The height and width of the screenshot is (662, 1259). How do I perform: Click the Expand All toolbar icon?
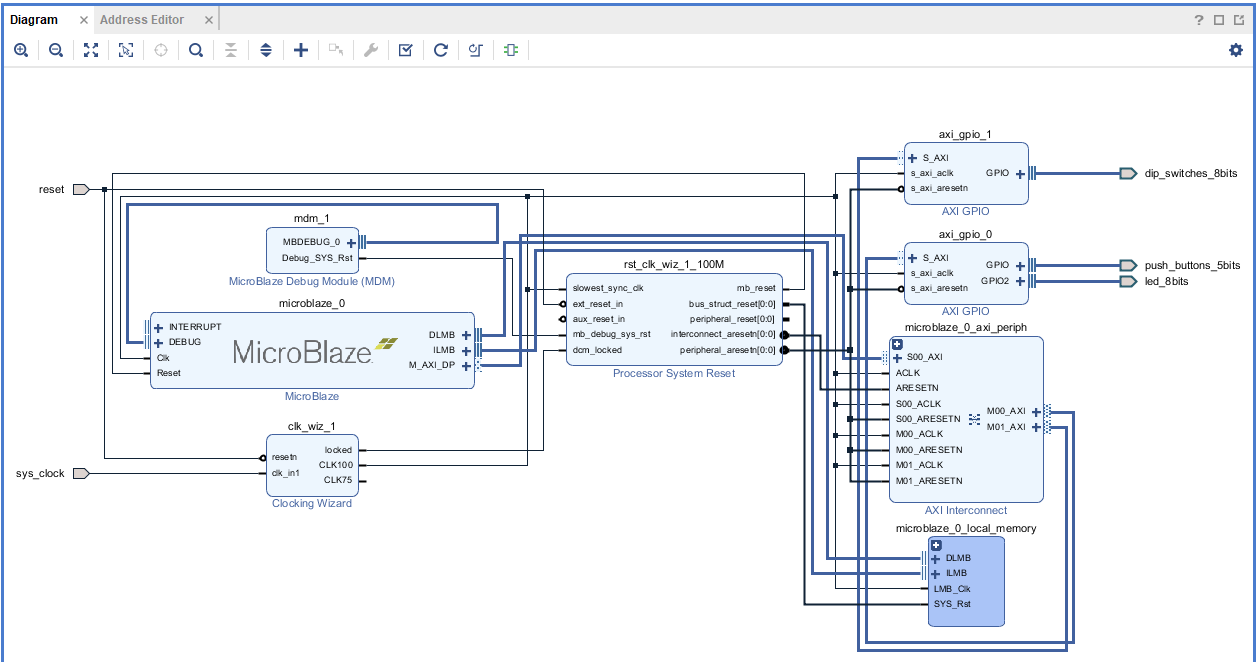coord(266,50)
